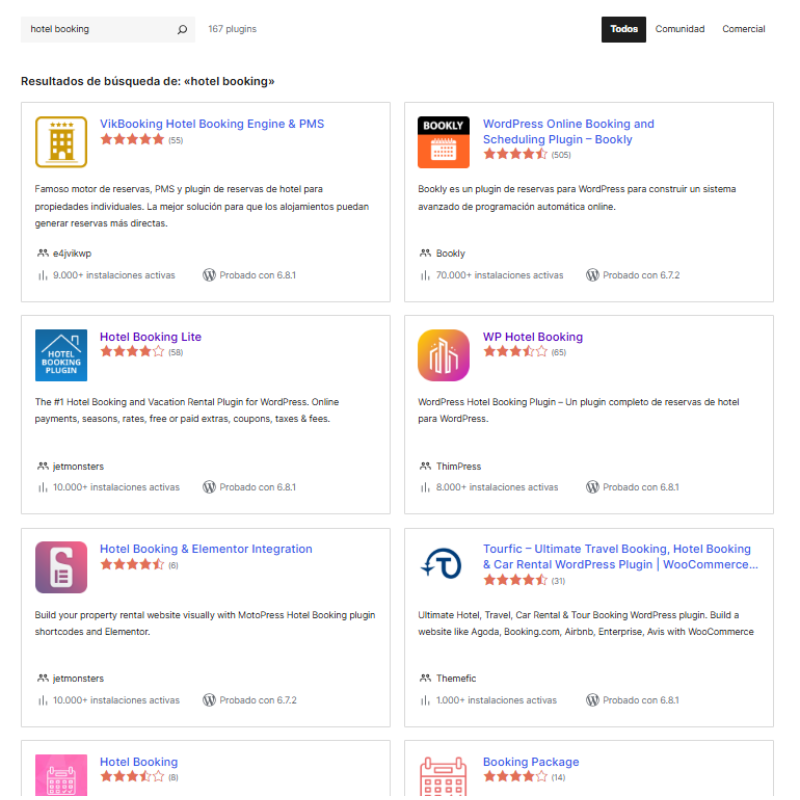
Task: Click WordPress logo in Elementor Integration card
Action: click(209, 700)
